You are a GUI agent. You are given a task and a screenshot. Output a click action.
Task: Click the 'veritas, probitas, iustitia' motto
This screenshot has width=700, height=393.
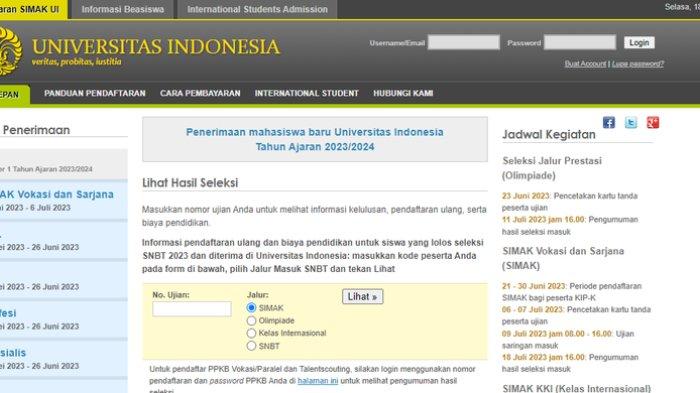pos(76,62)
